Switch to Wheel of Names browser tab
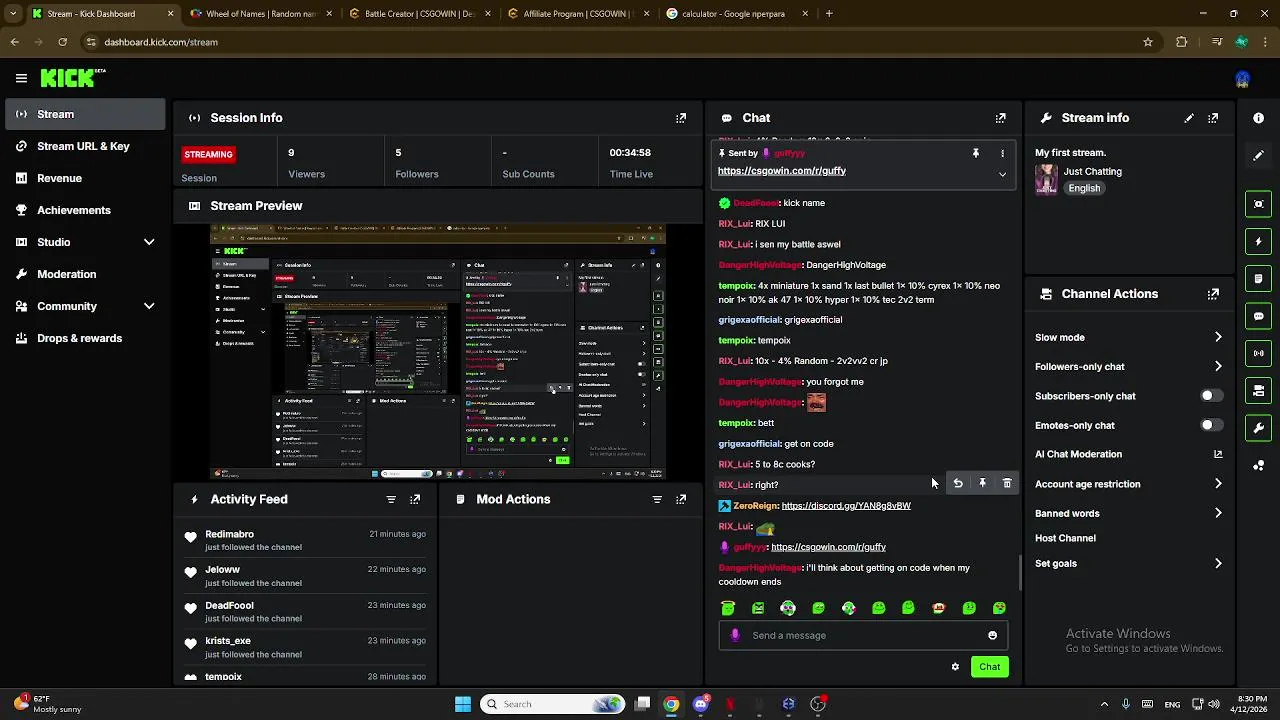1280x720 pixels. click(x=261, y=14)
